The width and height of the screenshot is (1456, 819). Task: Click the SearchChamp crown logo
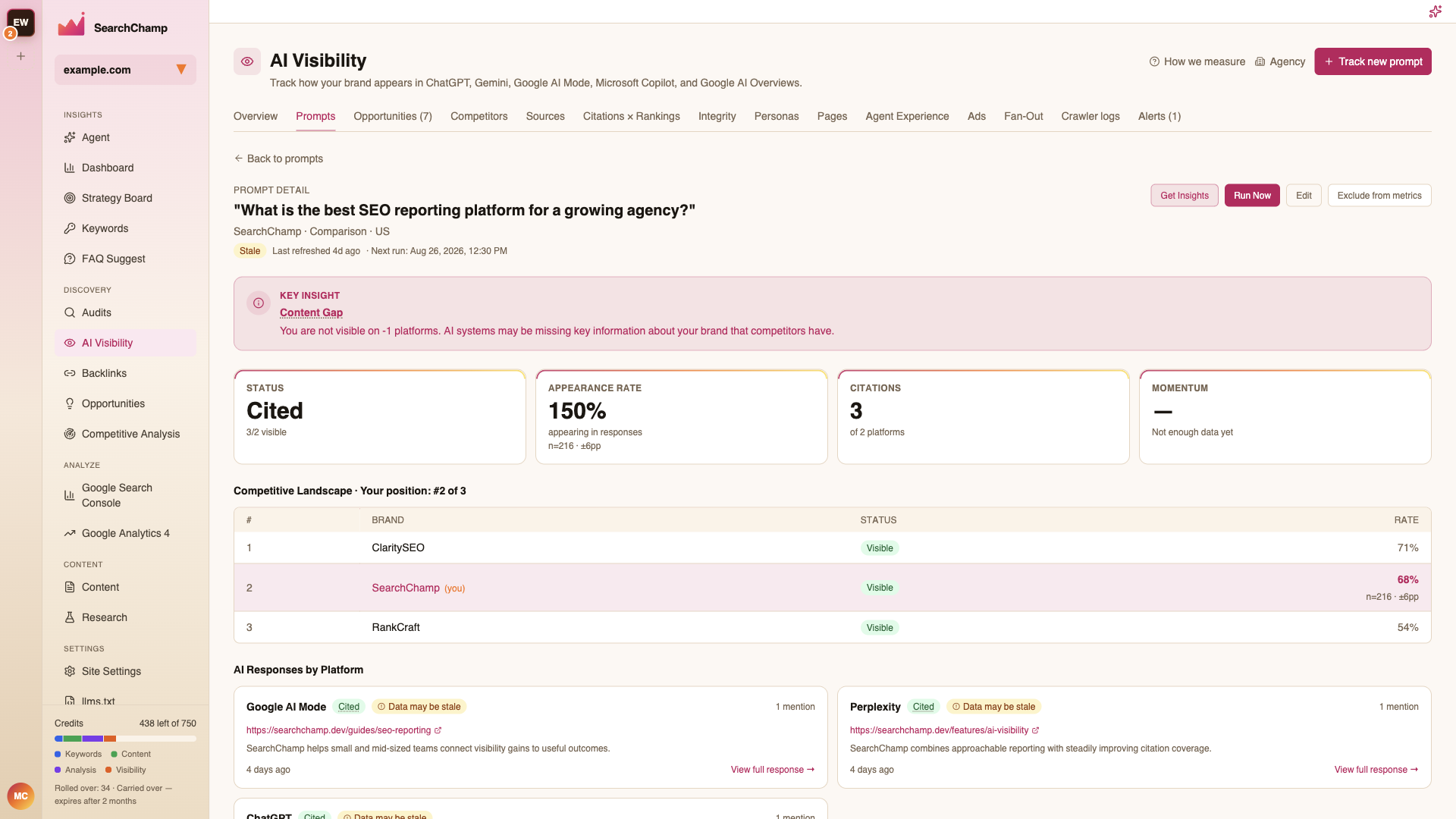71,25
